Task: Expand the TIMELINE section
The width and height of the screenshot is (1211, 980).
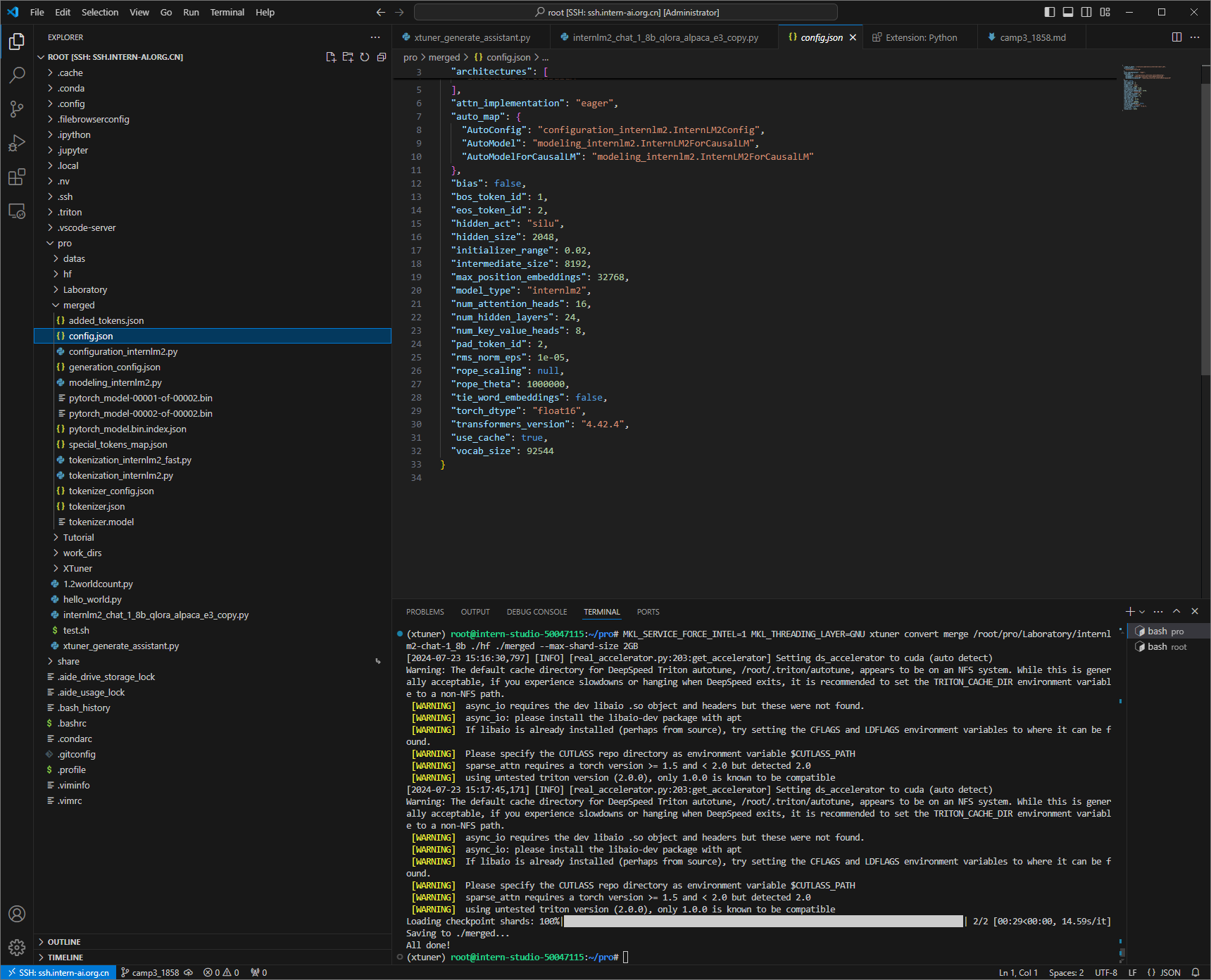Action: click(x=212, y=957)
